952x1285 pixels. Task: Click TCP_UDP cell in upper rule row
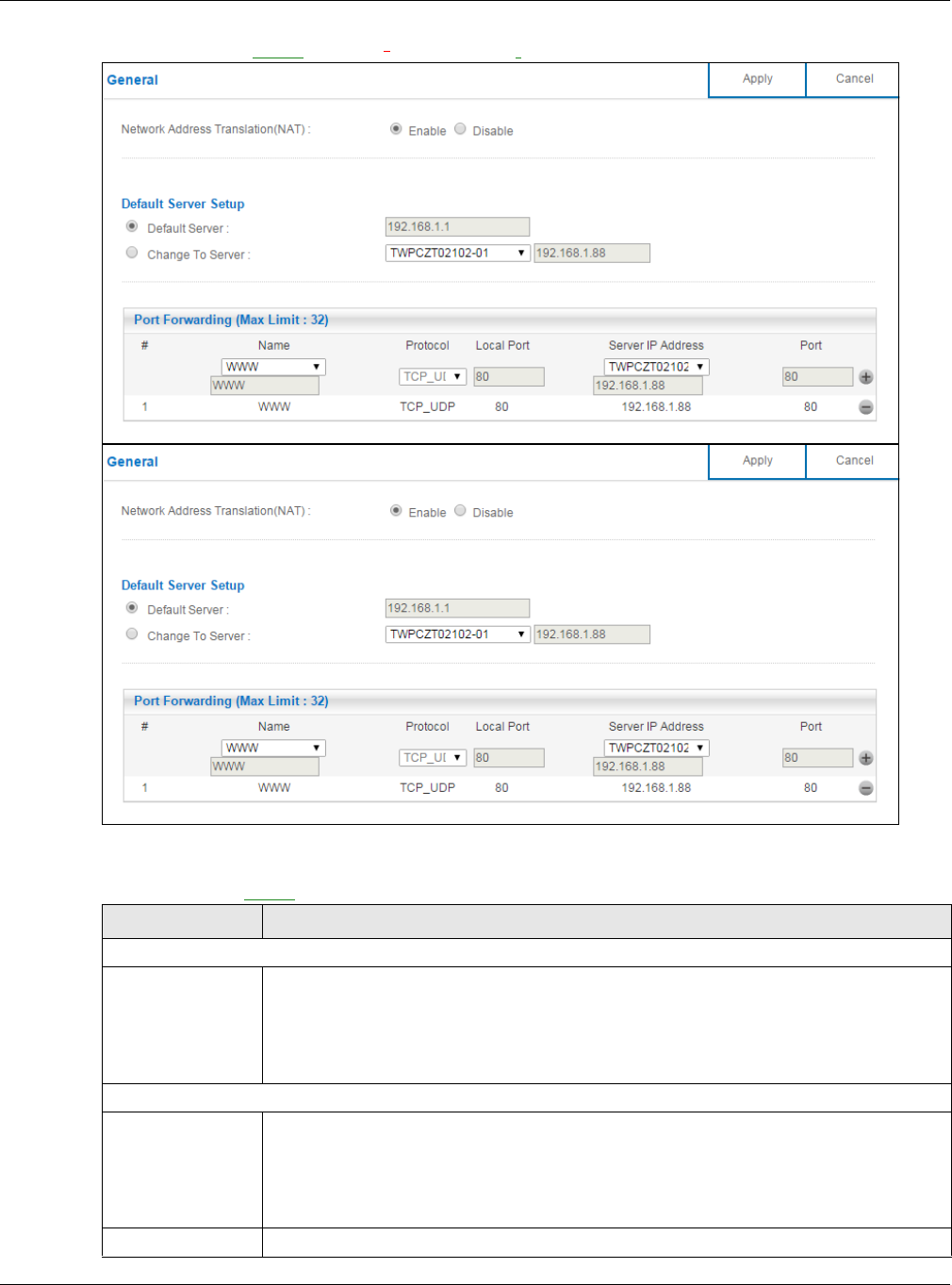[427, 407]
